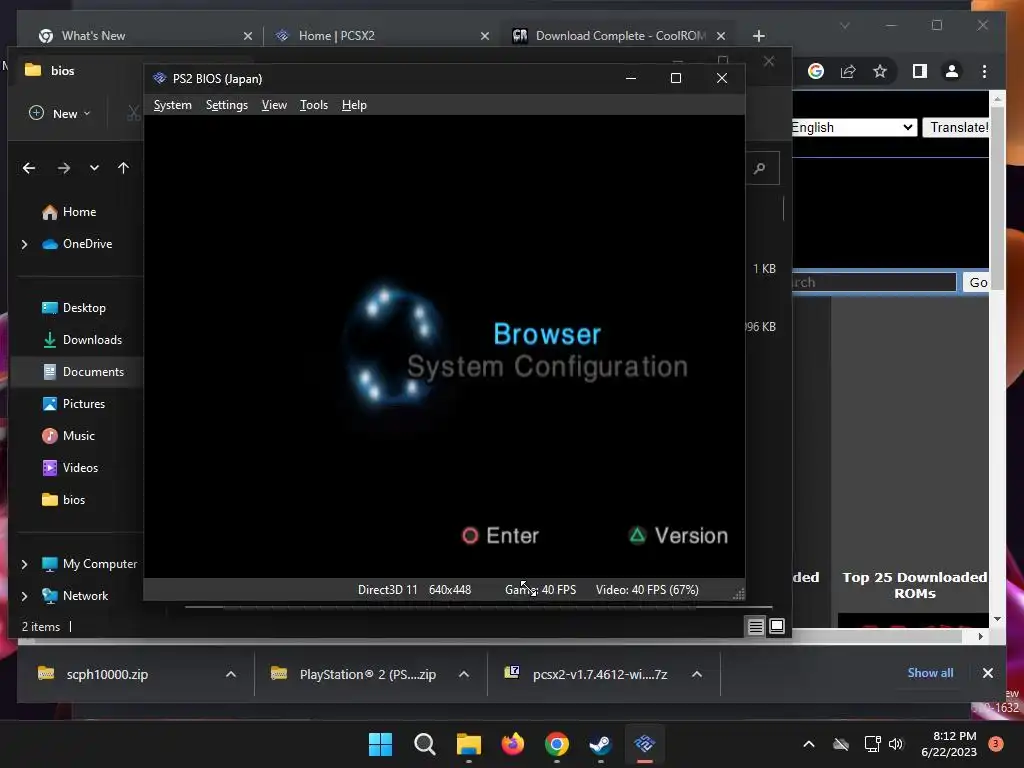The image size is (1024, 768).
Task: Open Chrome profile icon
Action: click(x=952, y=71)
